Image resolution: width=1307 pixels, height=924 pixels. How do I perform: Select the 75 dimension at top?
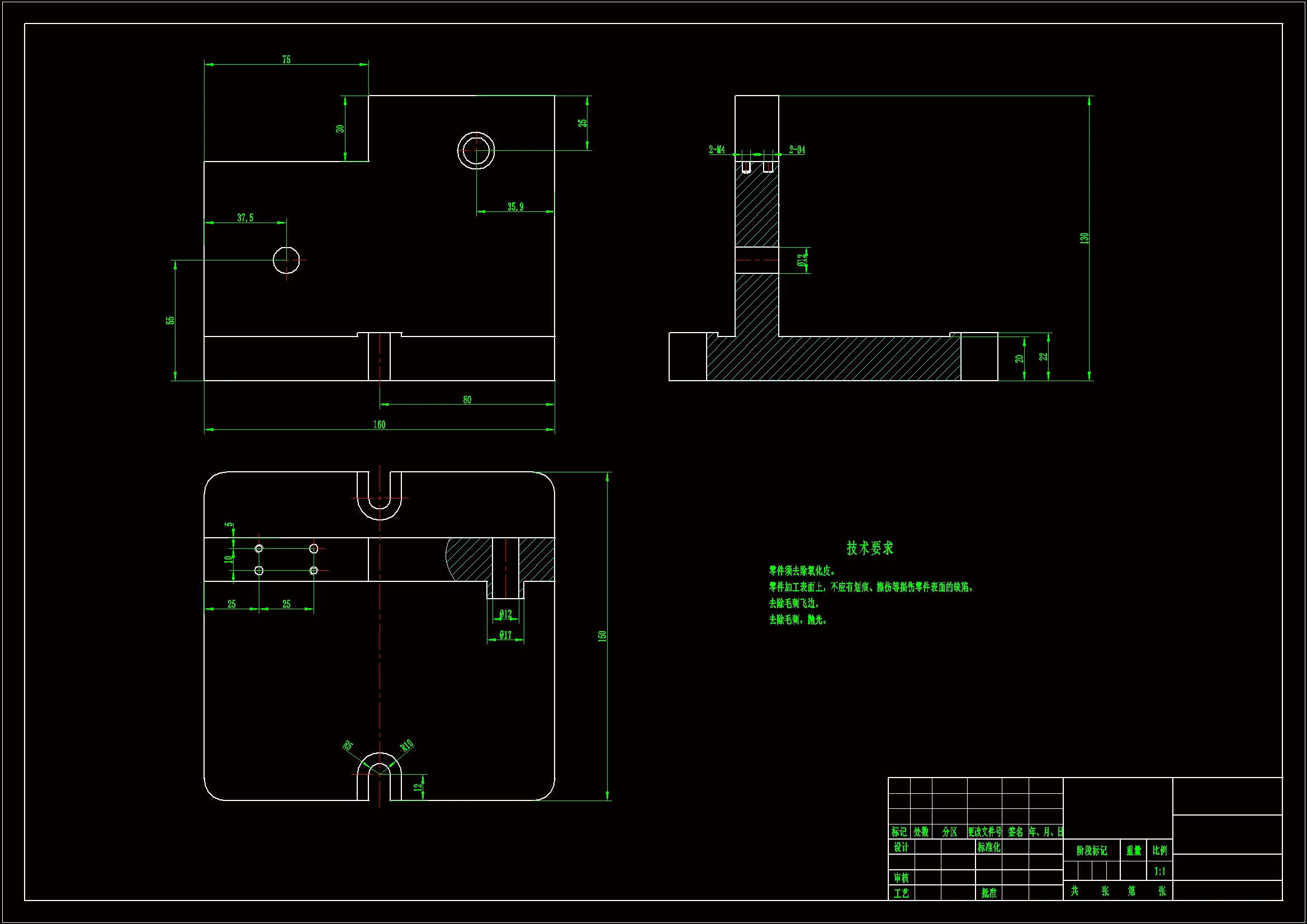point(286,59)
